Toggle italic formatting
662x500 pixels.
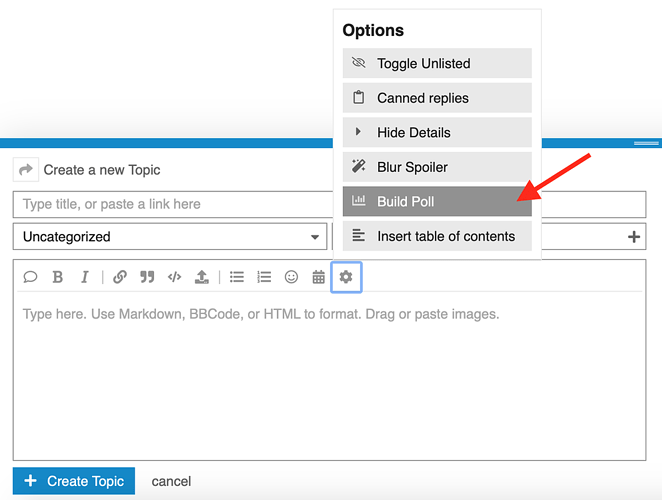click(x=84, y=277)
